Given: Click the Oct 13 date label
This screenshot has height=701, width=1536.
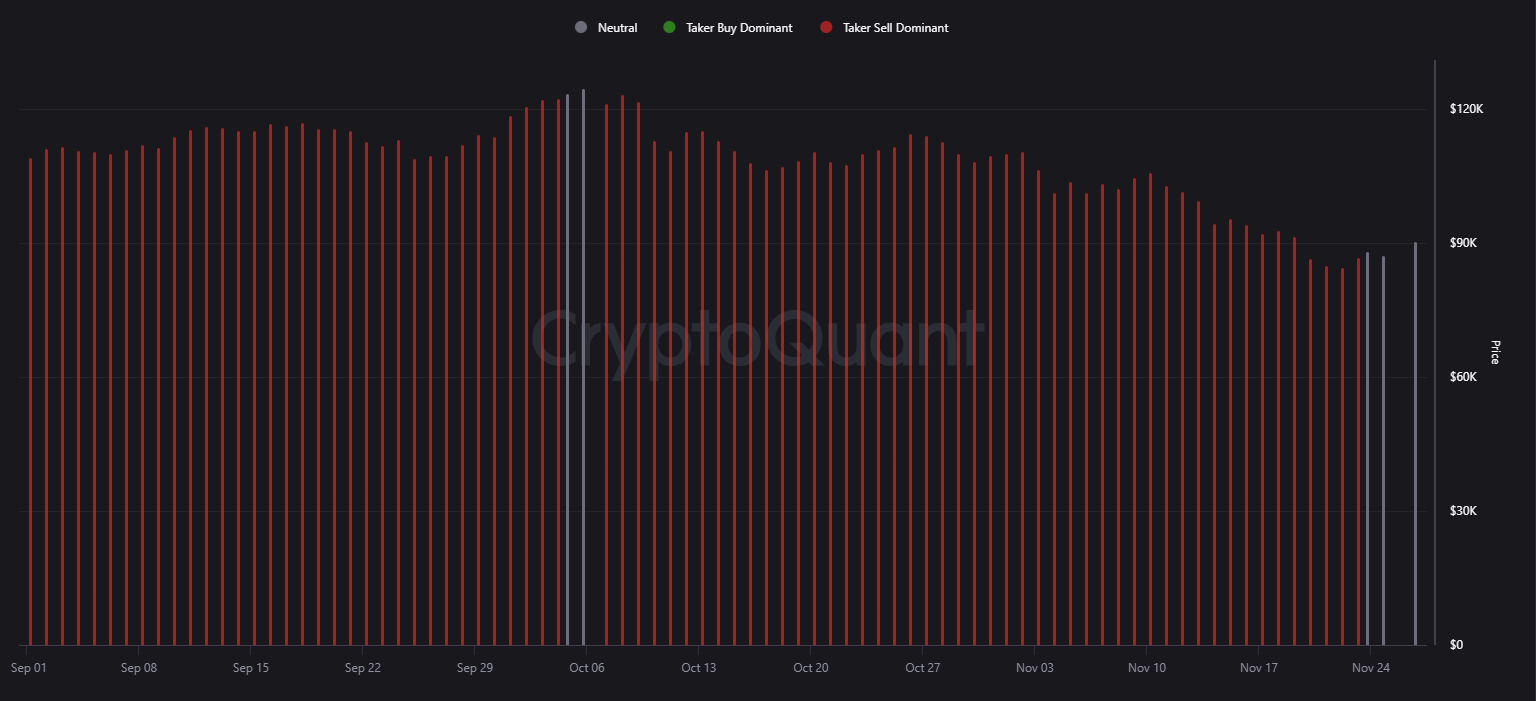Looking at the screenshot, I should click(x=698, y=668).
